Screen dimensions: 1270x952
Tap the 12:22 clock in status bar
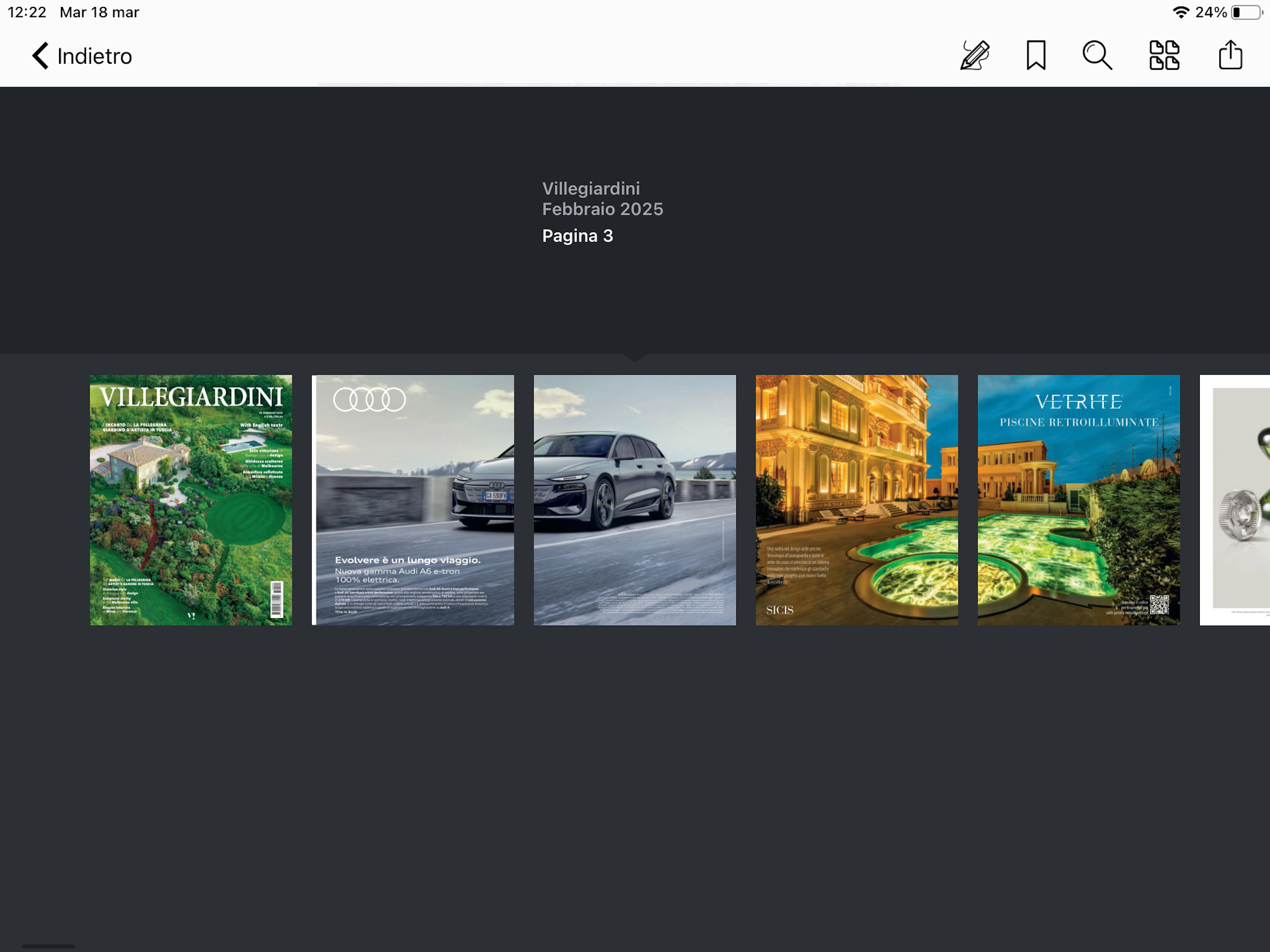click(x=26, y=13)
